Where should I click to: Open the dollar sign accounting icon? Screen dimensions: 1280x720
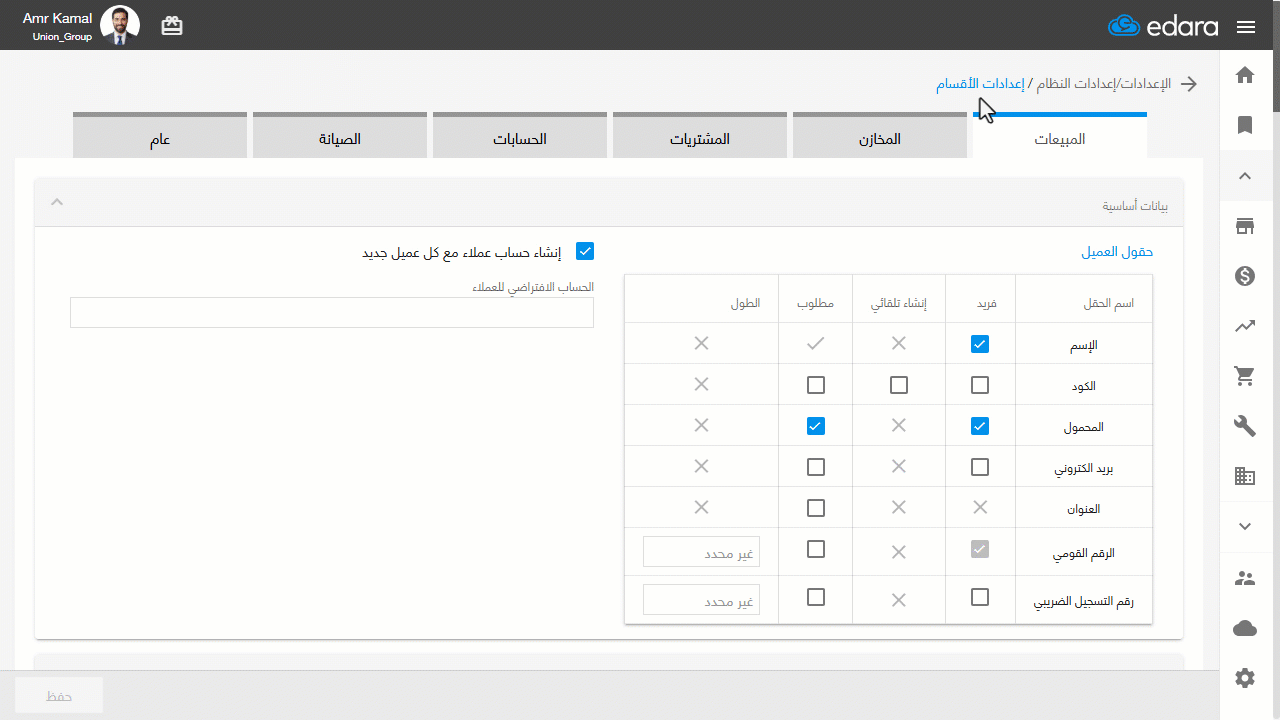click(1245, 276)
